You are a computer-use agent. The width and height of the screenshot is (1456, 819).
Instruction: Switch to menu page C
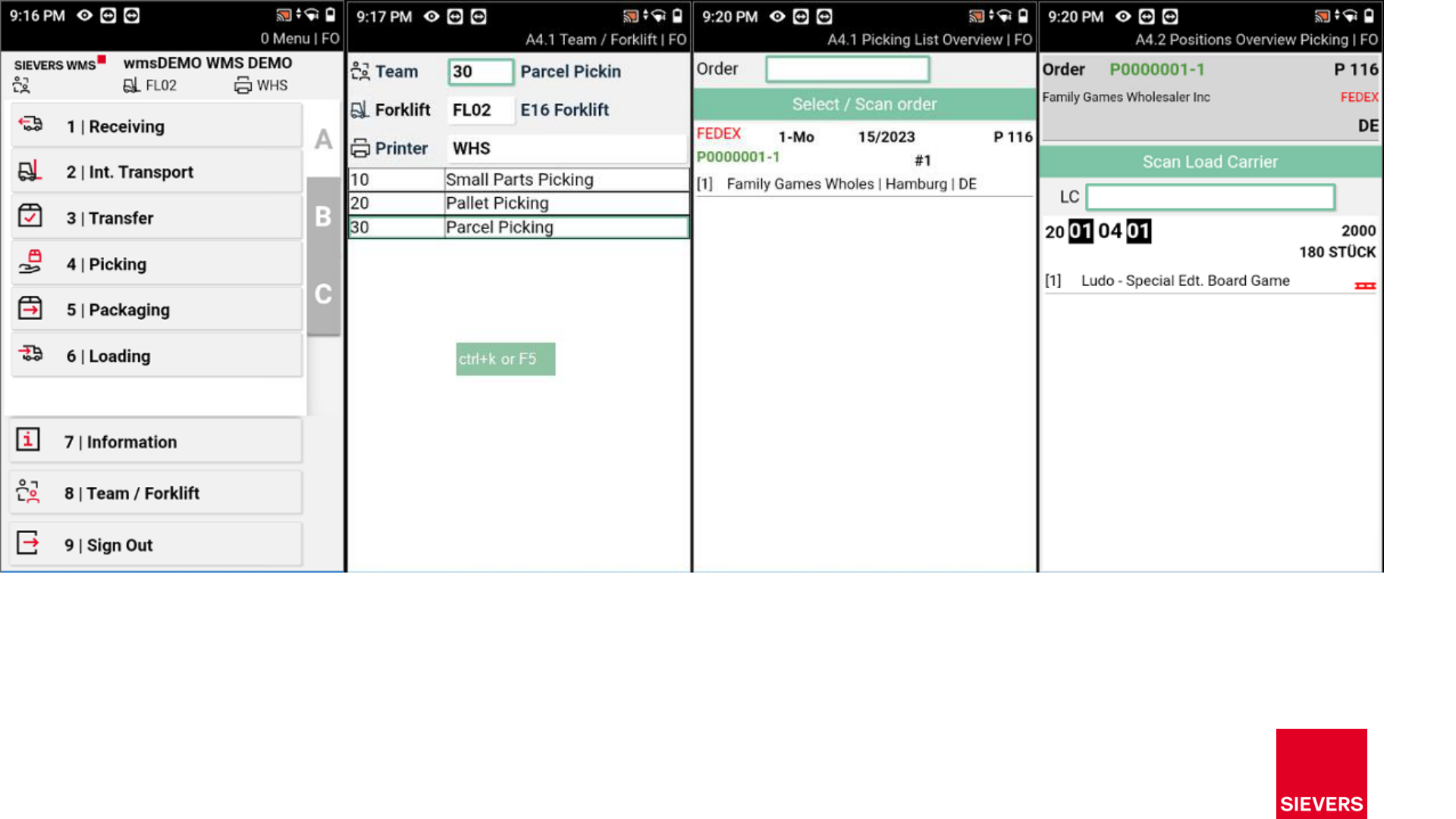click(x=324, y=294)
